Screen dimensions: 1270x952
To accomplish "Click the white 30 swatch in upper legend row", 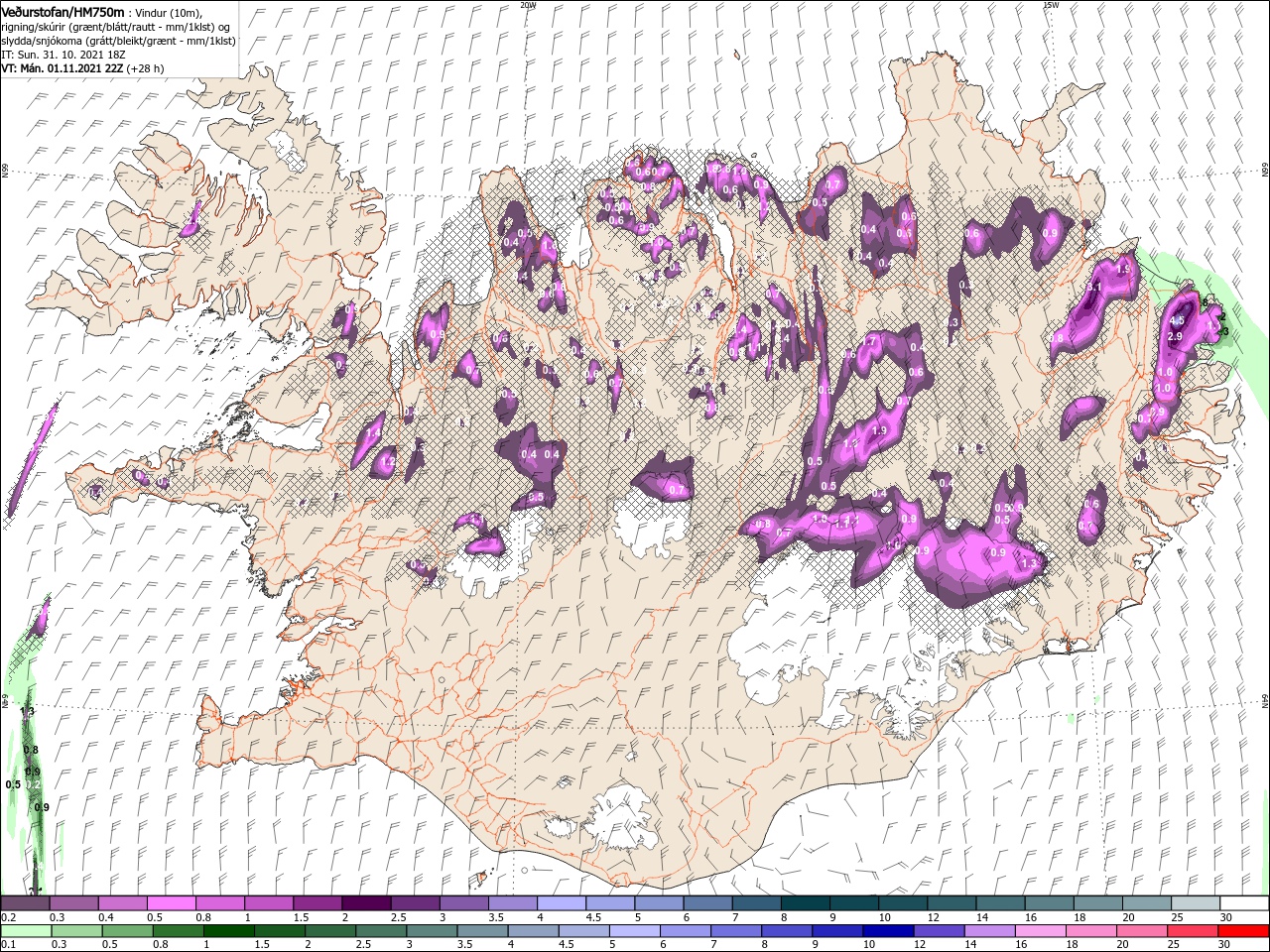I will [x=1243, y=903].
